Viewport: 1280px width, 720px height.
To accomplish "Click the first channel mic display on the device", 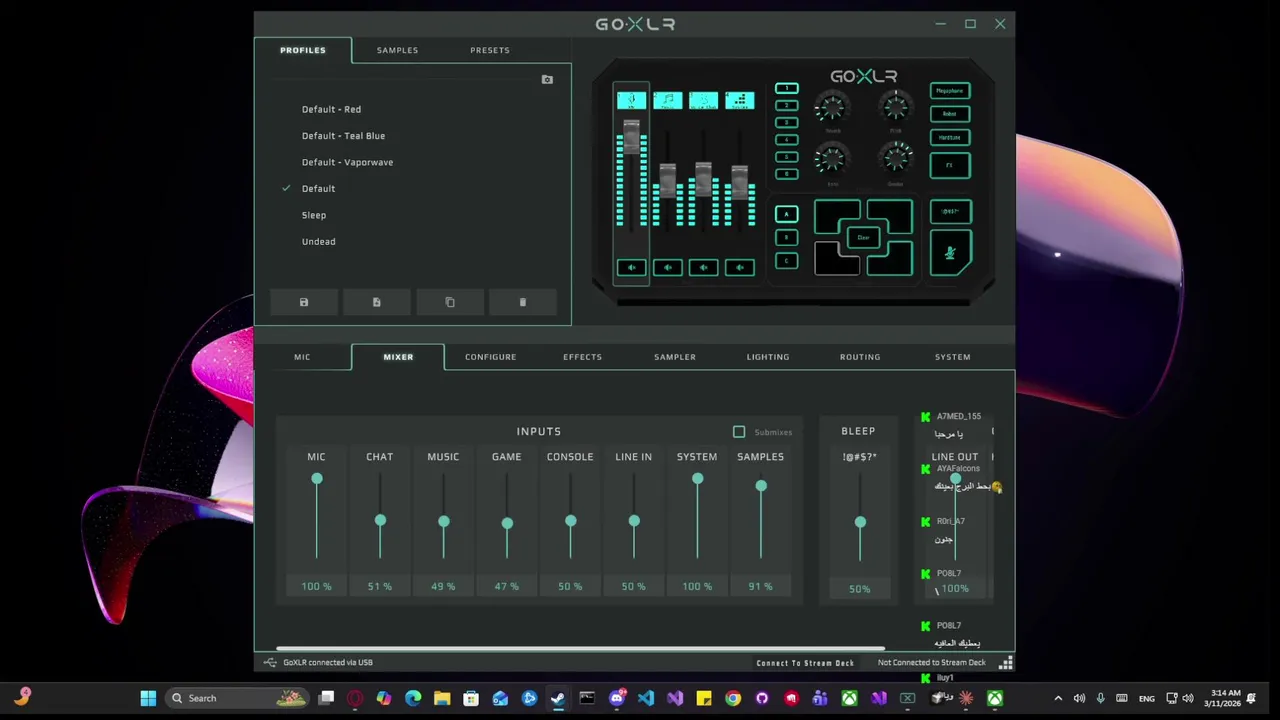I will pos(631,100).
